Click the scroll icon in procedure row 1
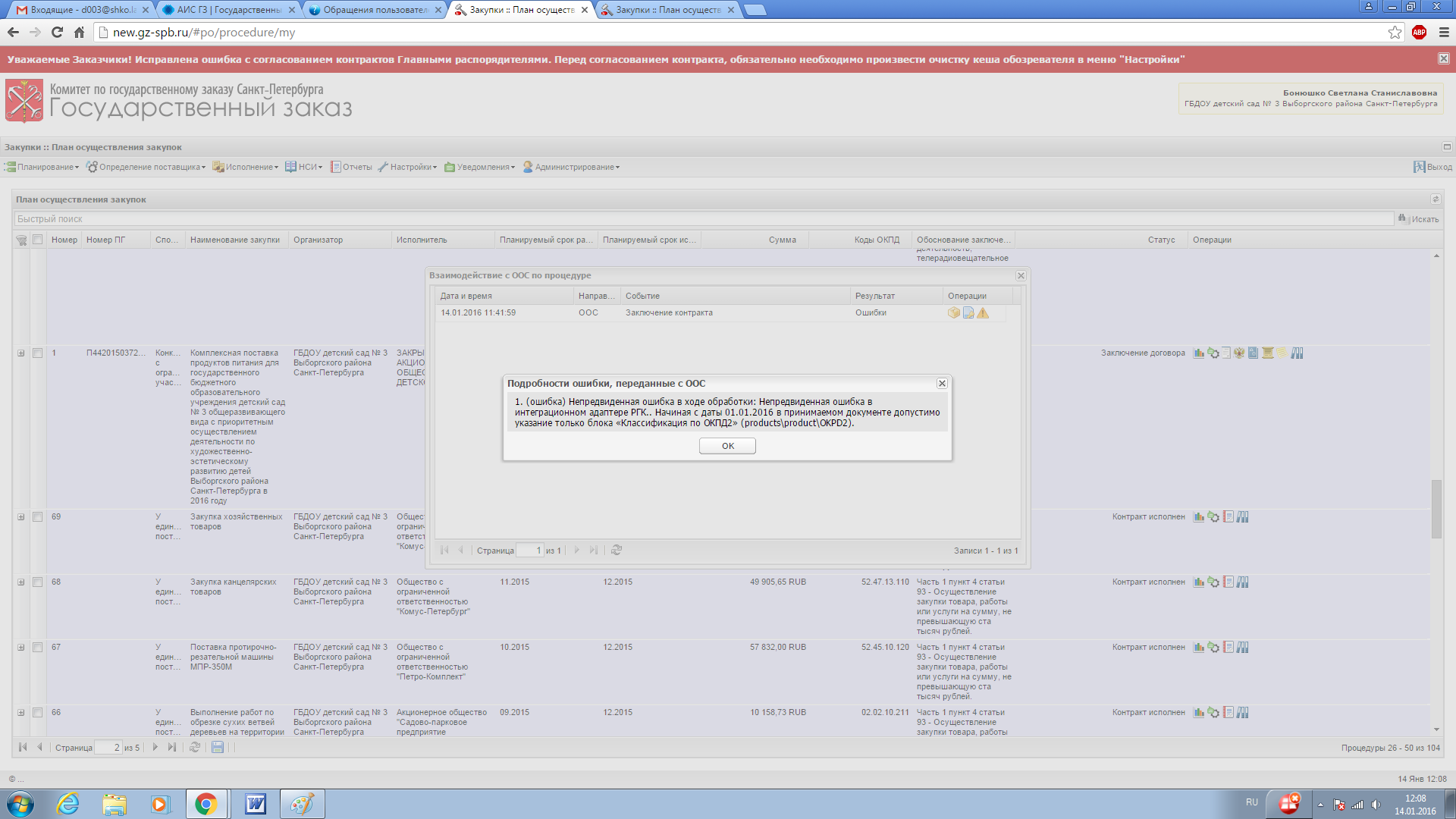 coord(1267,353)
